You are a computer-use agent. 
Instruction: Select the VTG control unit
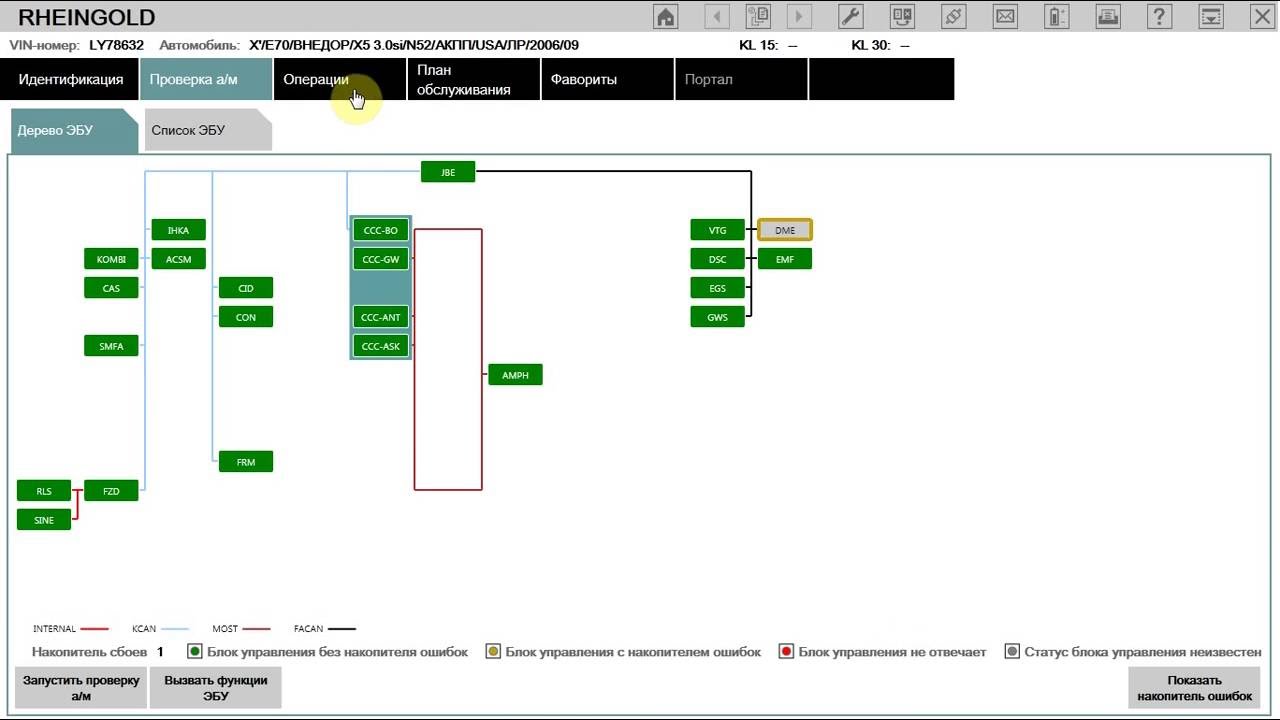(x=718, y=230)
